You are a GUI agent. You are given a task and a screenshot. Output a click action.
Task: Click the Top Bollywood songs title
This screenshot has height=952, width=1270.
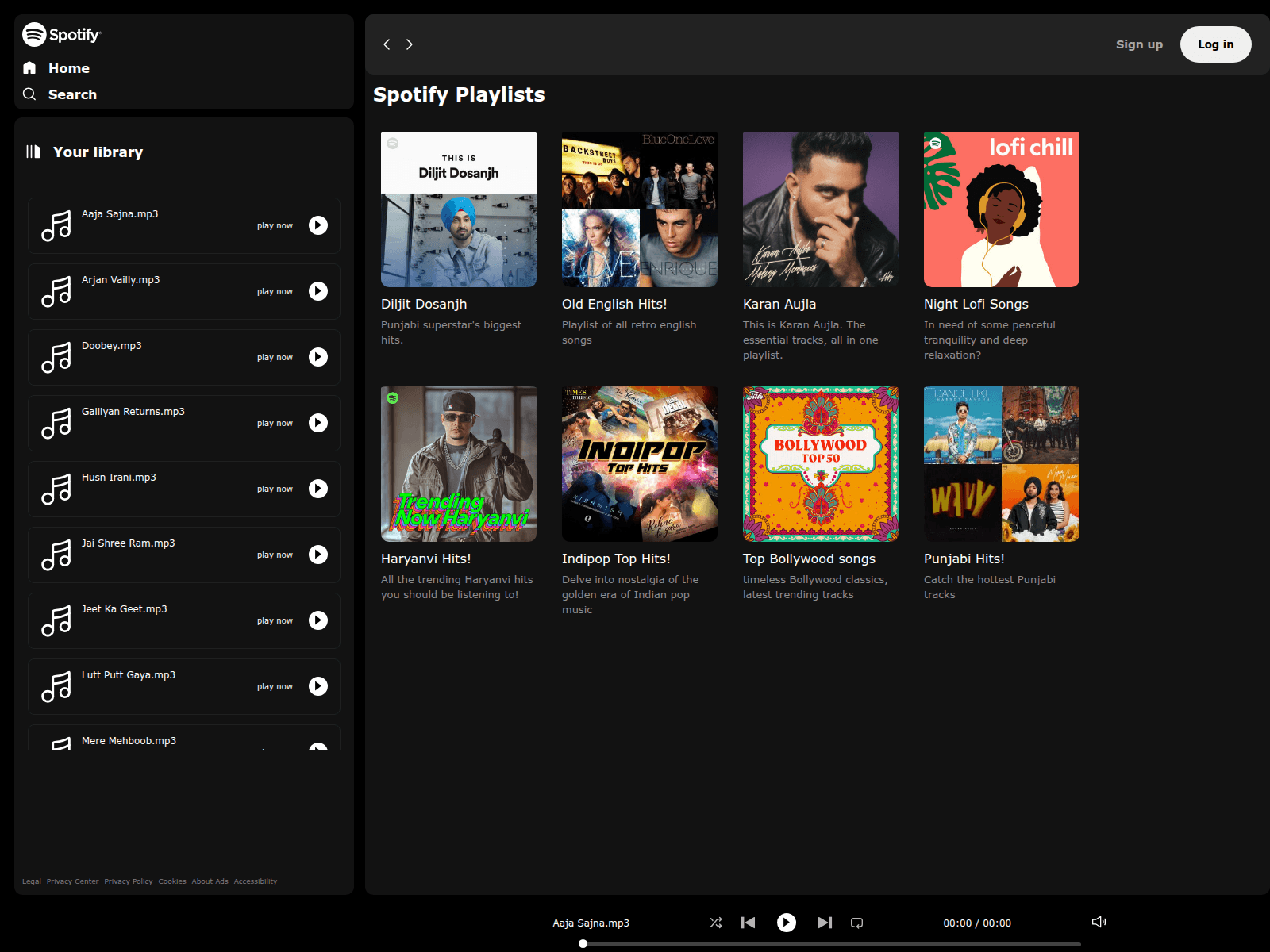[809, 559]
